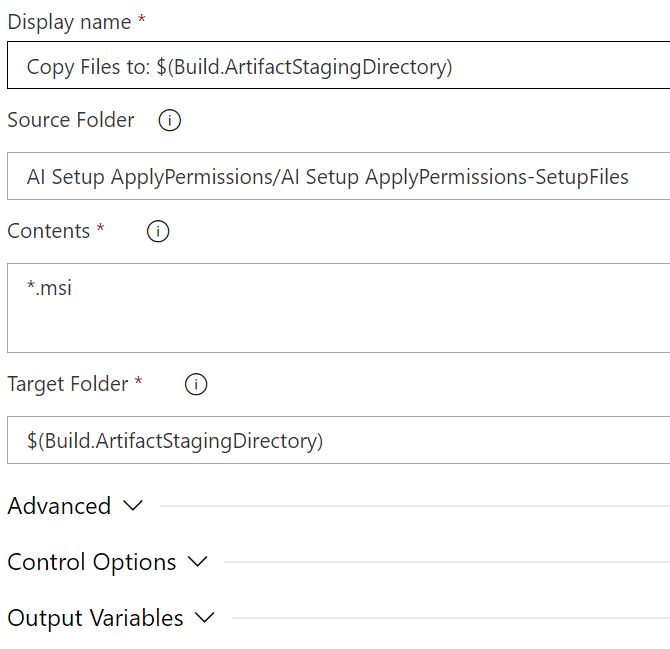Click inside the Contents text area
This screenshot has width=670, height=649.
pyautogui.click(x=338, y=308)
